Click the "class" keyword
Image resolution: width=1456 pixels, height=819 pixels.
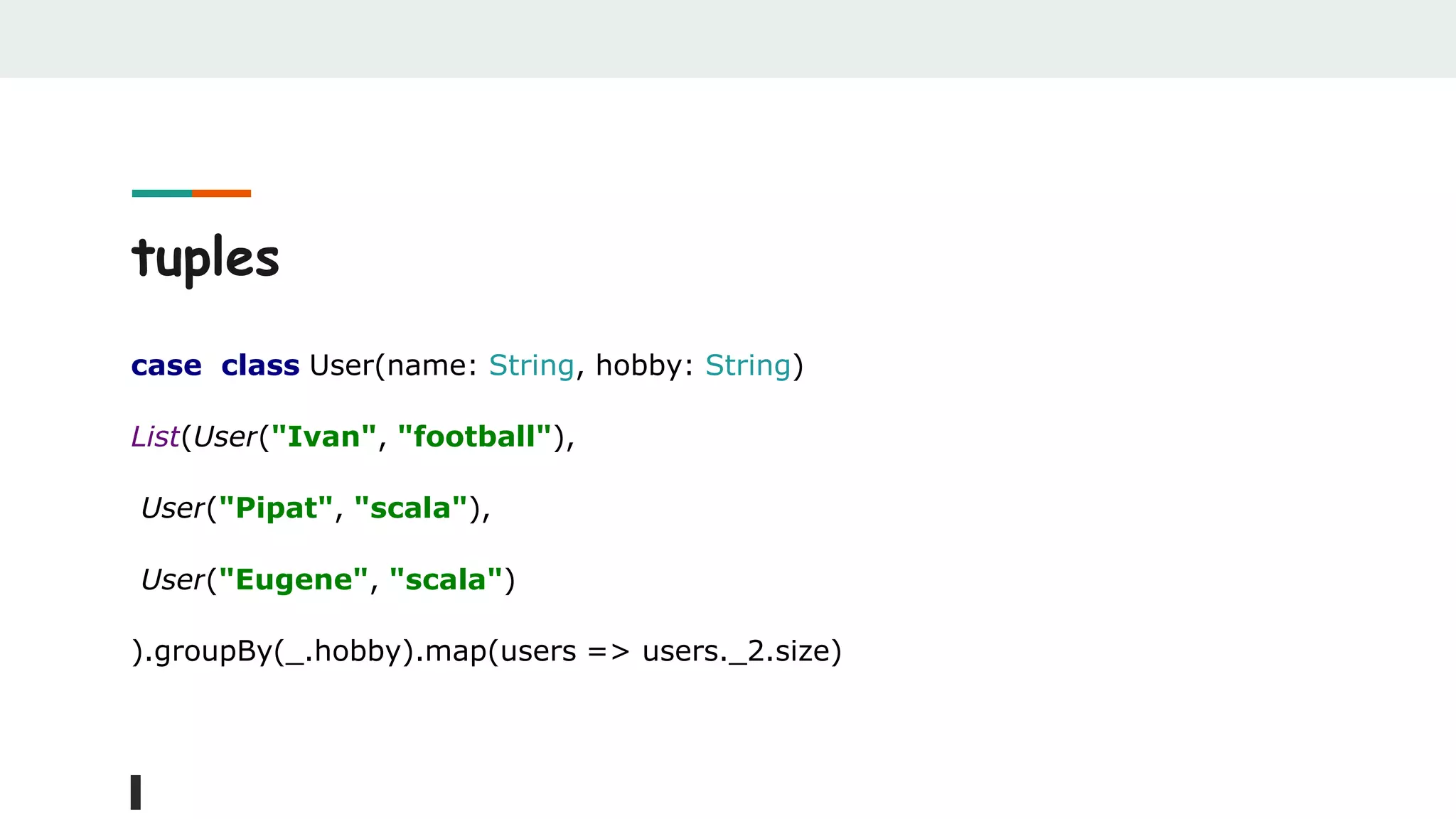260,365
